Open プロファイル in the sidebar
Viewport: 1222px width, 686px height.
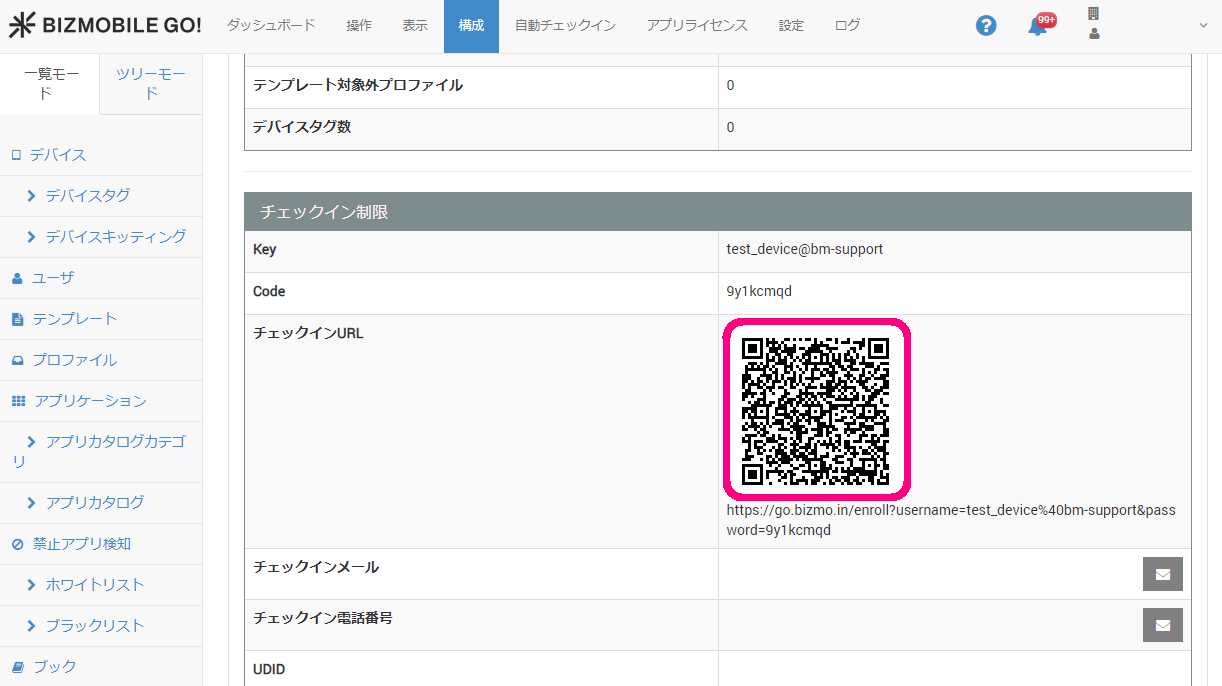[74, 360]
